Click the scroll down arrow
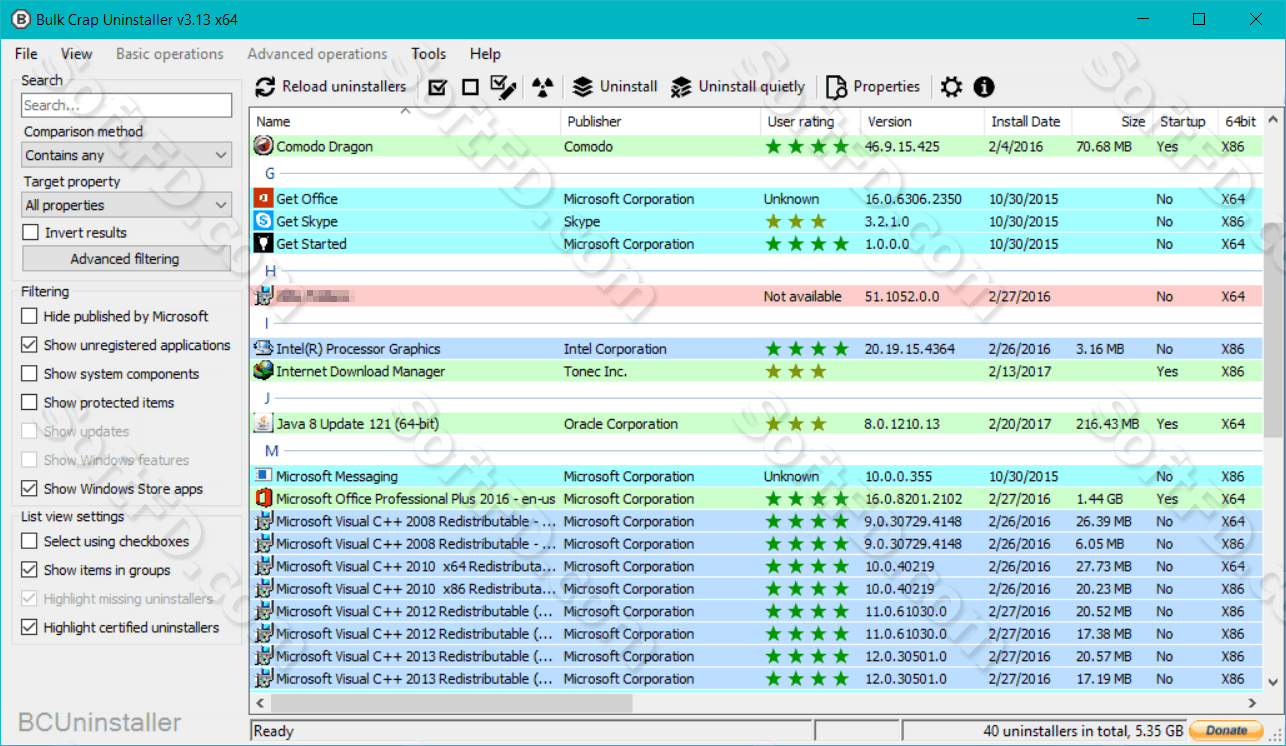Viewport: 1286px width, 746px height. pos(1273,681)
